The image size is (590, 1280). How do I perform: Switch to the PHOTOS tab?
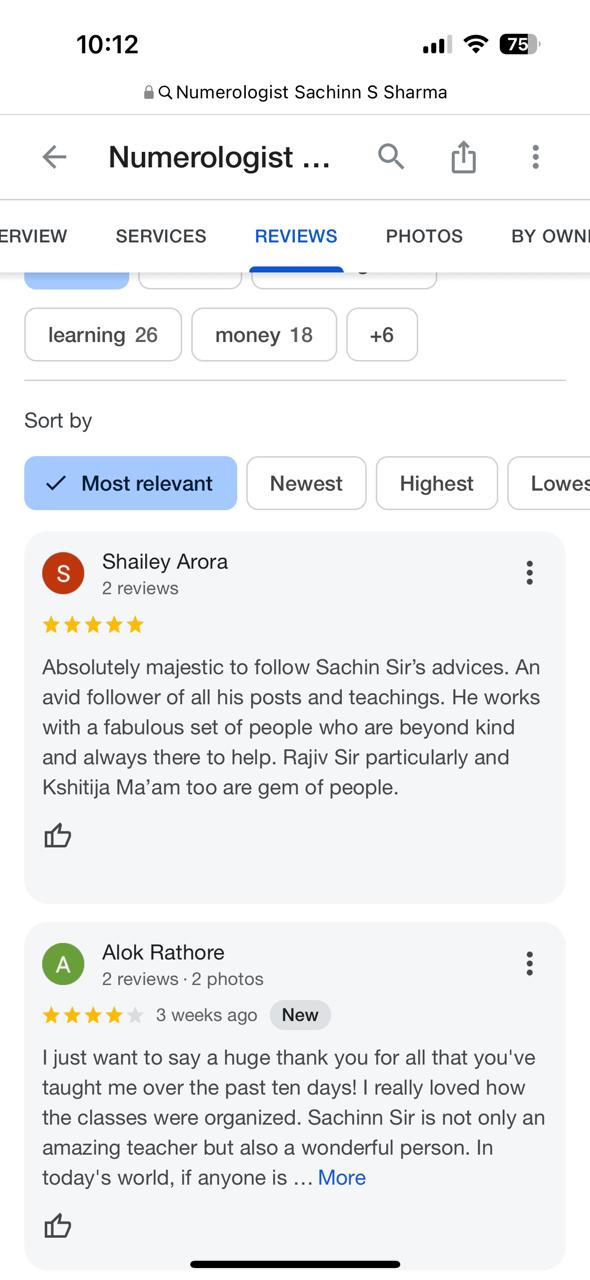[424, 236]
